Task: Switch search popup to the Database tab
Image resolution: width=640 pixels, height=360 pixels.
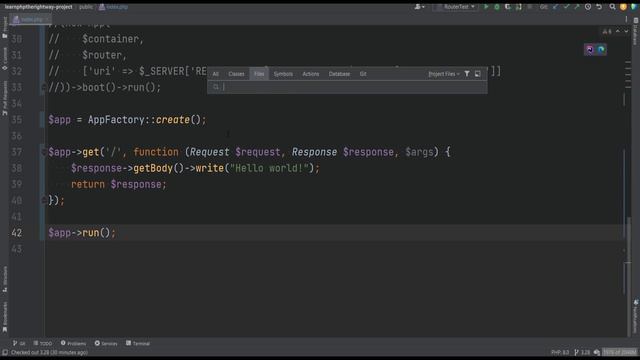Action: (339, 74)
